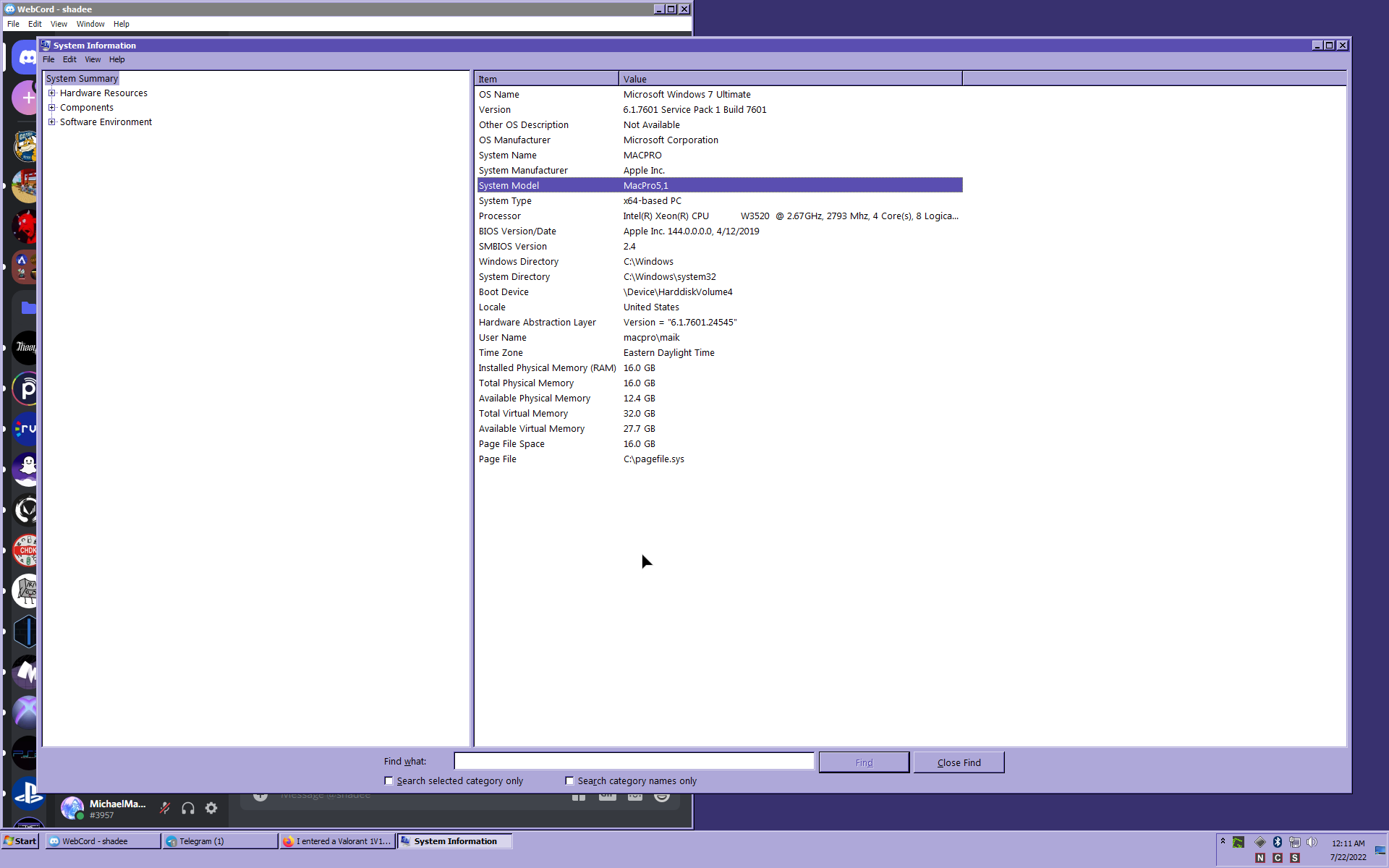This screenshot has width=1389, height=868.
Task: Switch to Telegram (1) taskbar button
Action: pos(221,841)
